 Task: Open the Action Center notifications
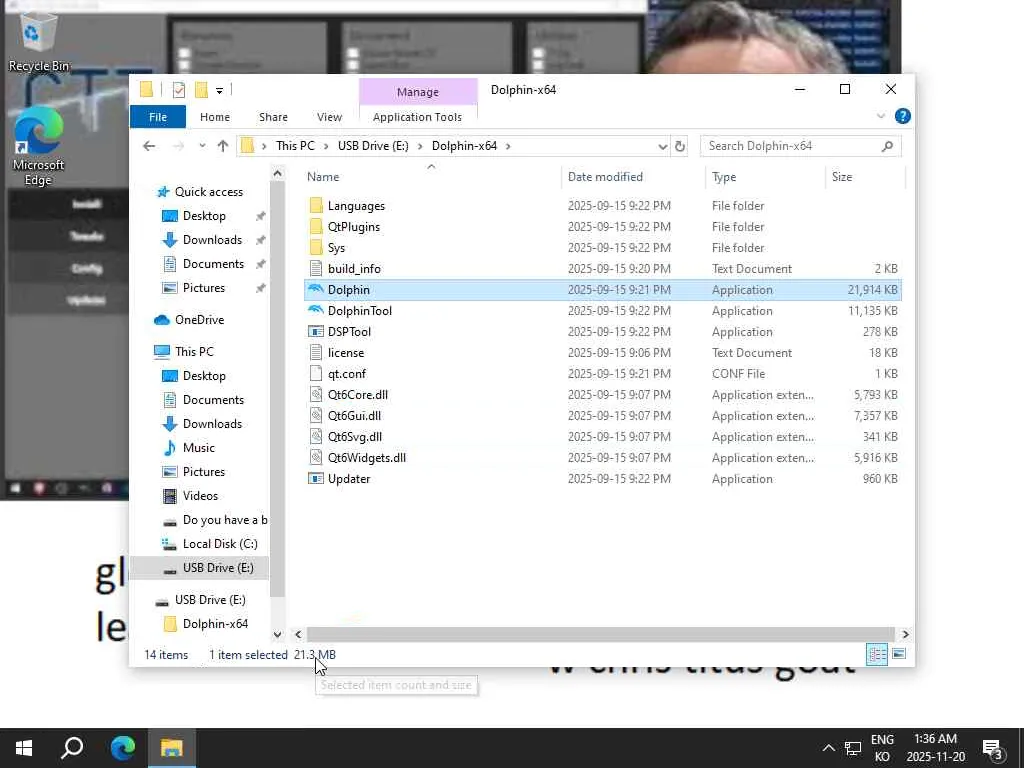(x=993, y=749)
